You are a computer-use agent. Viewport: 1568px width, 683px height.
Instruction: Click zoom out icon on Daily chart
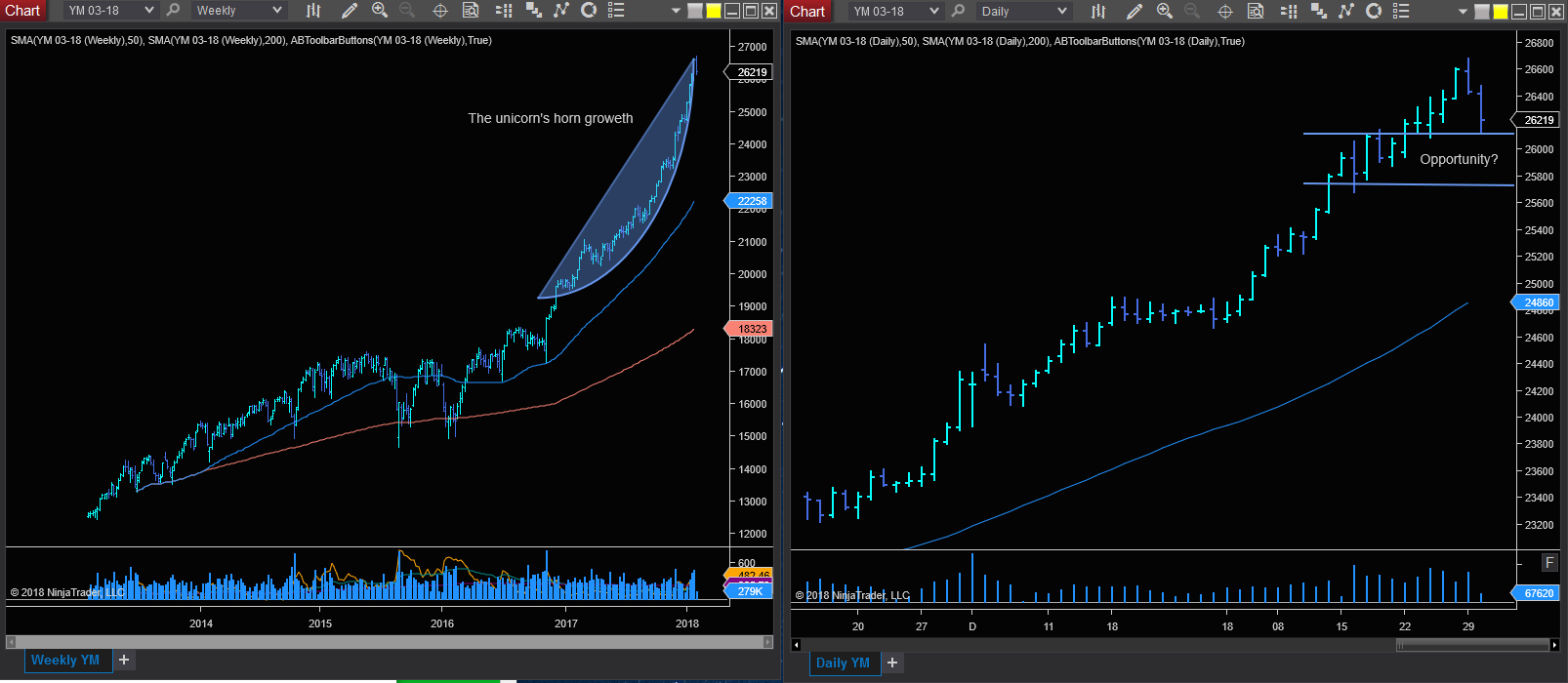1192,11
